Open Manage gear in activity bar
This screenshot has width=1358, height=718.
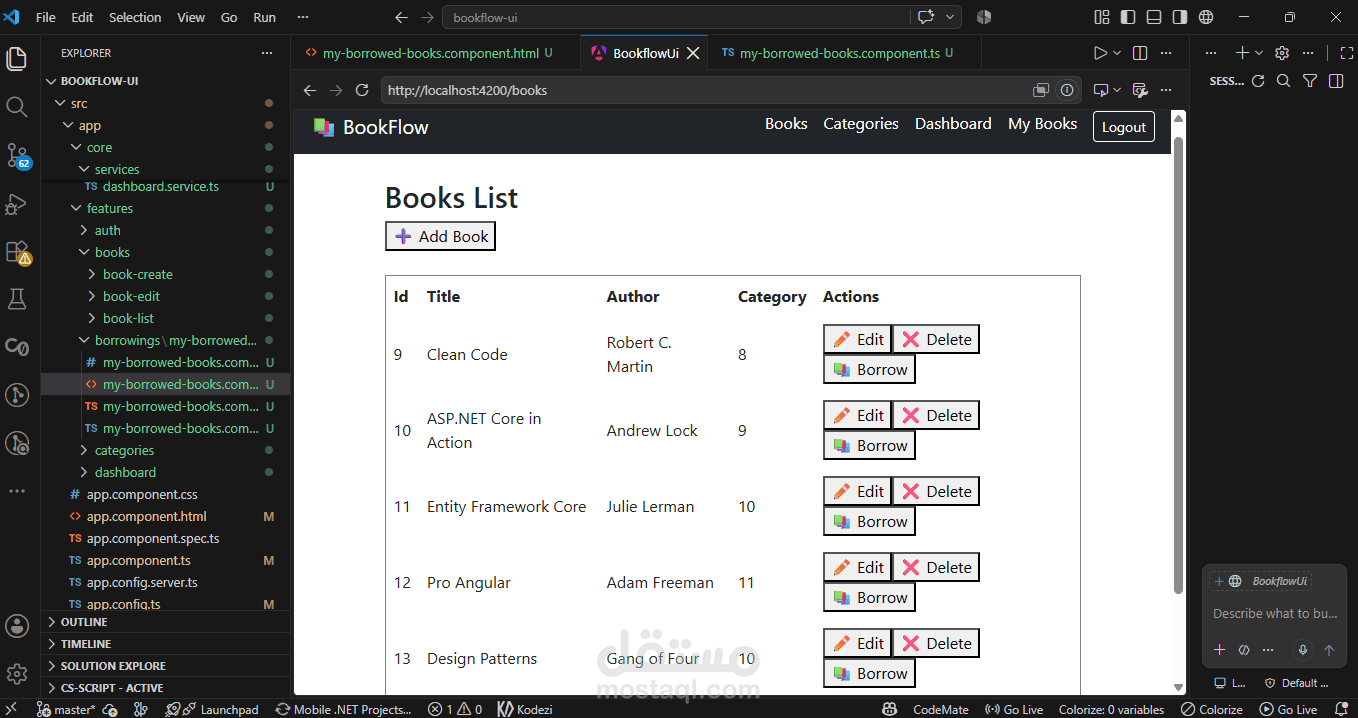(17, 673)
